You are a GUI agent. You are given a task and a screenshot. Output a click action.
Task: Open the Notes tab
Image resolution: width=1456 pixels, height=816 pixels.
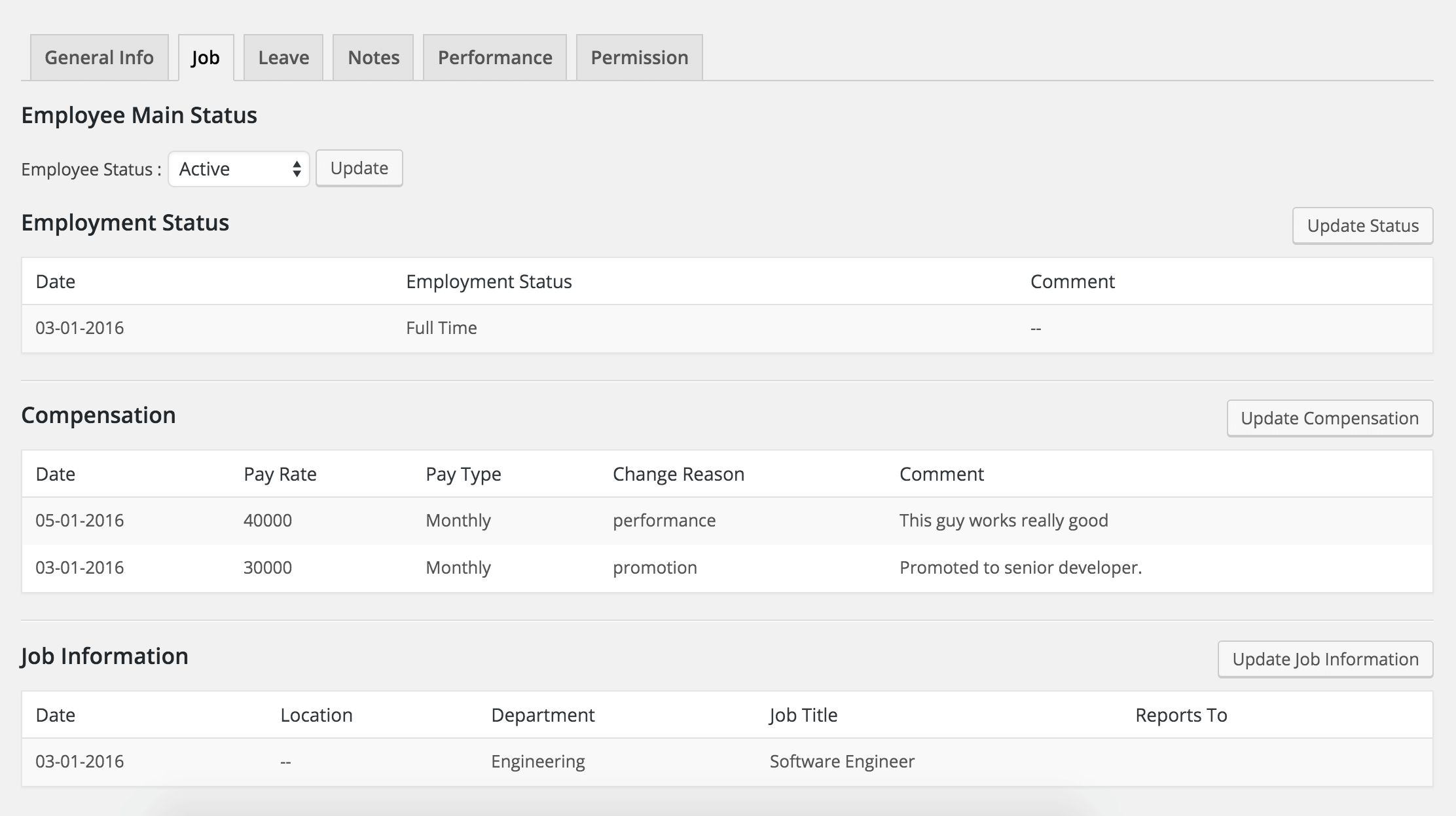pyautogui.click(x=373, y=58)
